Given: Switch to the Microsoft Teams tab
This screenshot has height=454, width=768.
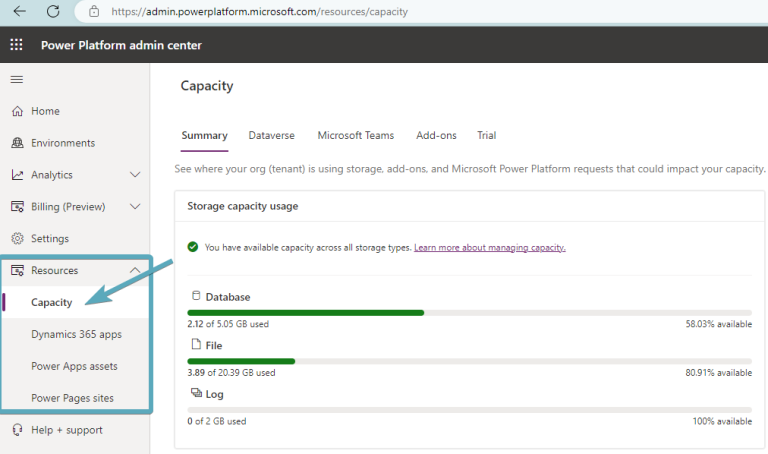Looking at the screenshot, I should click(356, 135).
